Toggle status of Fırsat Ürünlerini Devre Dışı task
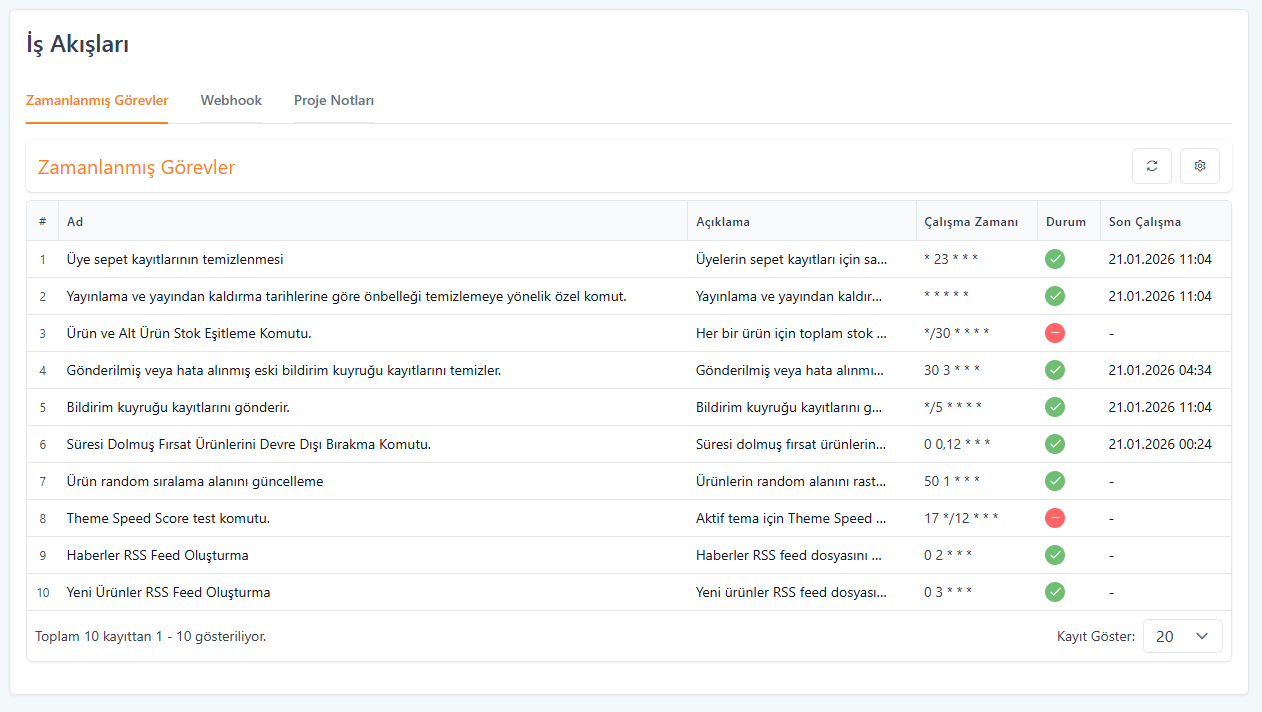 (x=1055, y=444)
